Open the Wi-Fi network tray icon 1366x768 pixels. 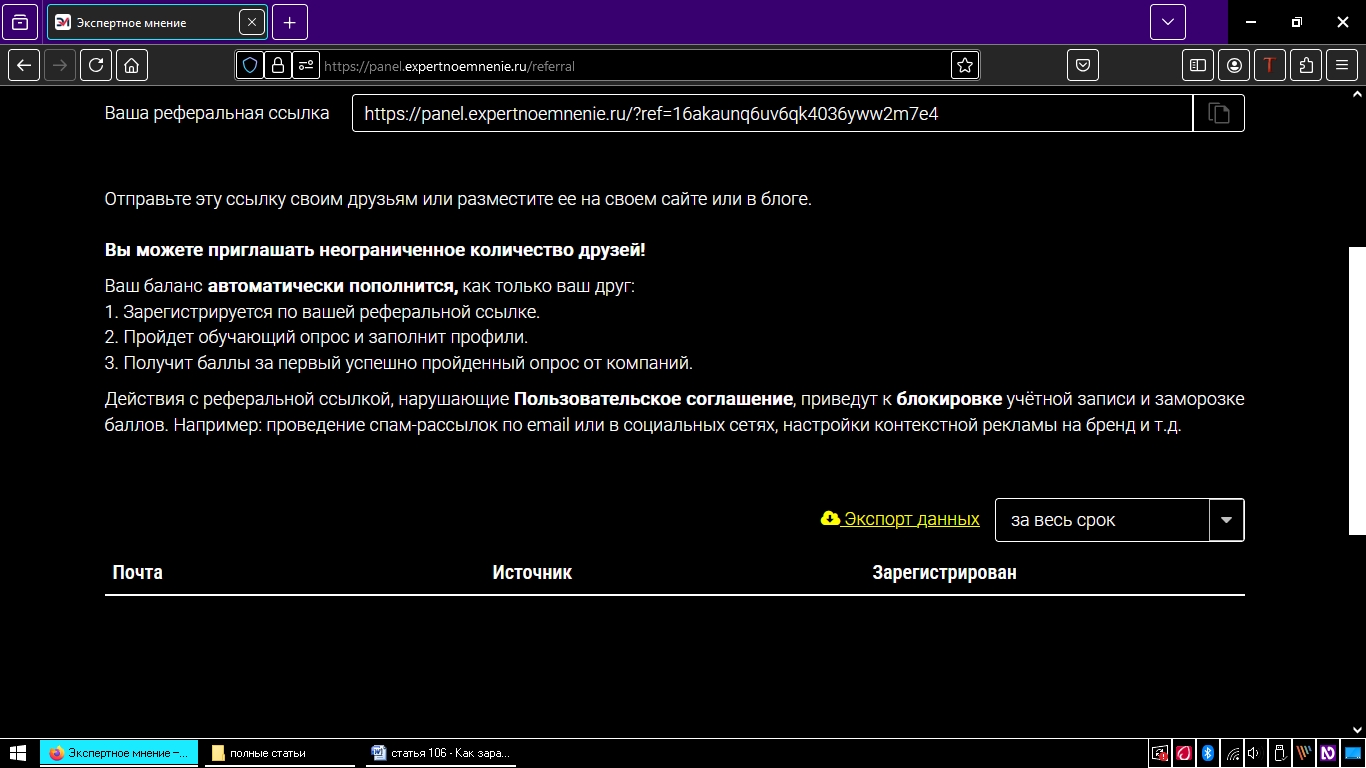click(x=1232, y=753)
